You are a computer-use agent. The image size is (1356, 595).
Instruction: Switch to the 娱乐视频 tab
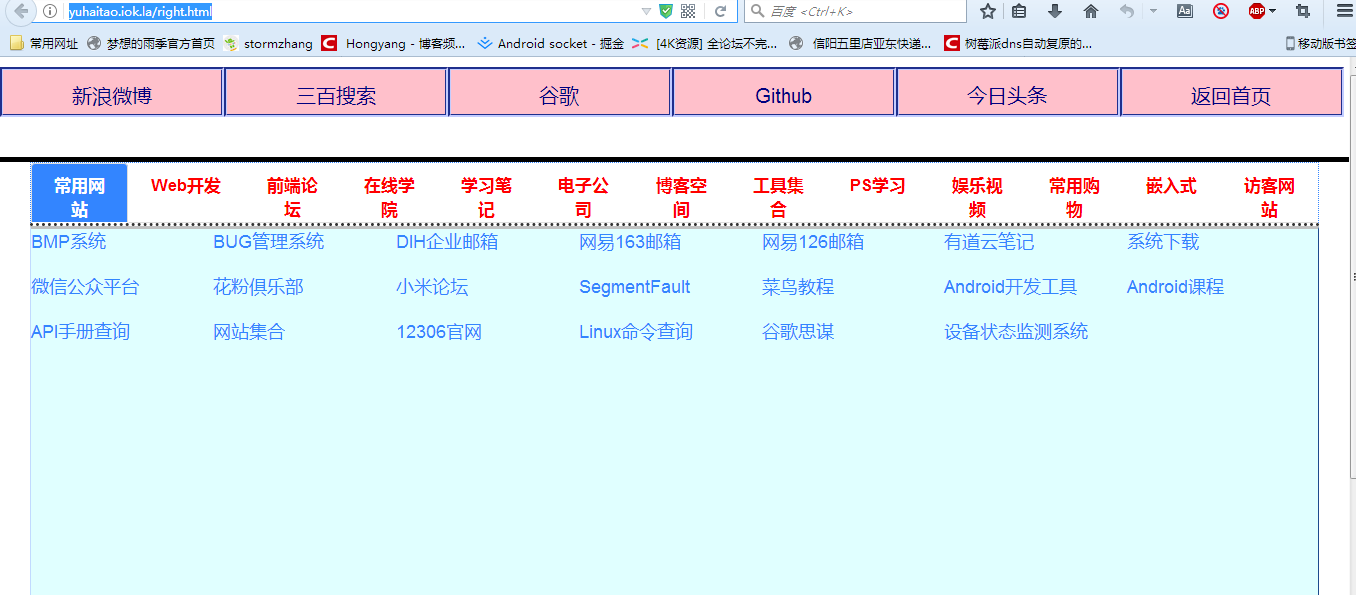[977, 197]
